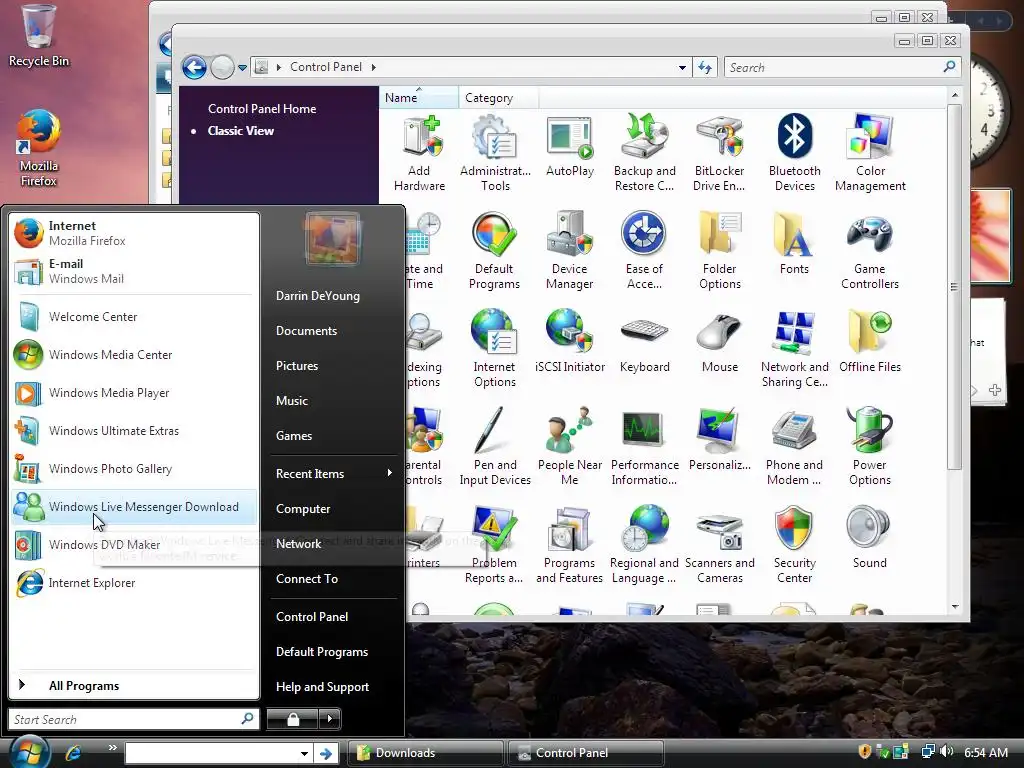This screenshot has width=1024, height=768.
Task: Open Color Management applet
Action: [x=870, y=153]
